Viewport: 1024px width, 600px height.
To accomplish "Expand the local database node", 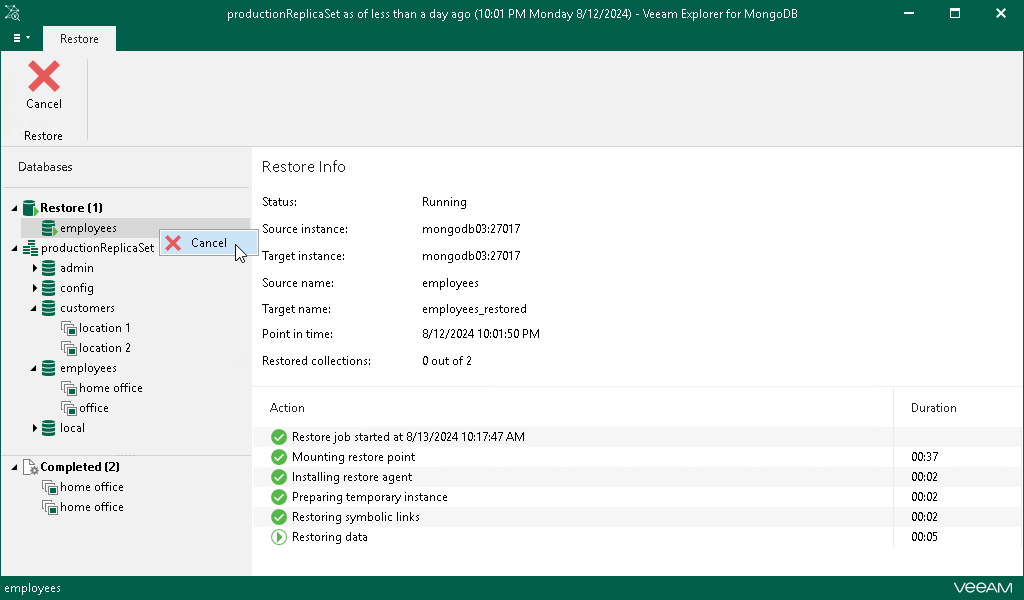I will click(35, 428).
